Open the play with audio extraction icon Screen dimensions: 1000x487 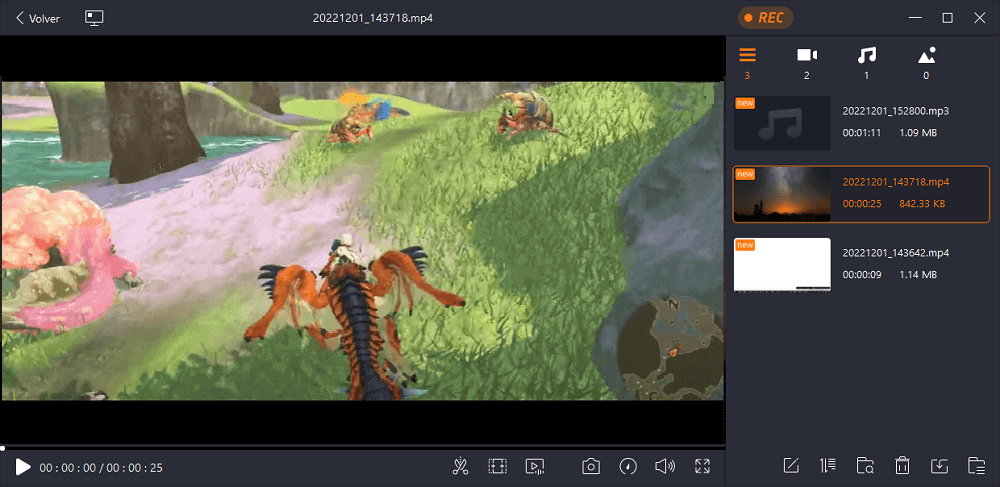pos(534,467)
